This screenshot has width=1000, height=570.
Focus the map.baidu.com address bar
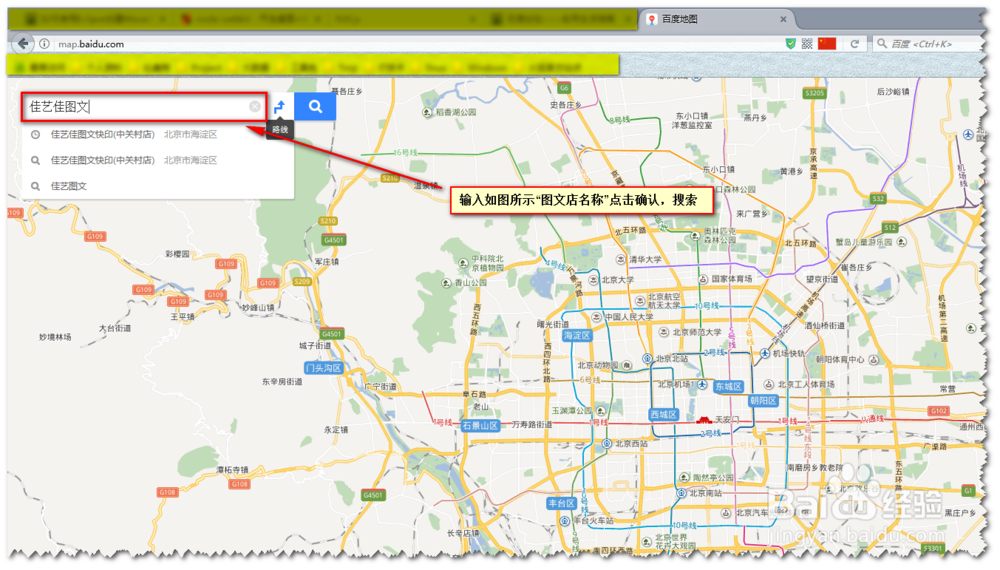pos(408,44)
